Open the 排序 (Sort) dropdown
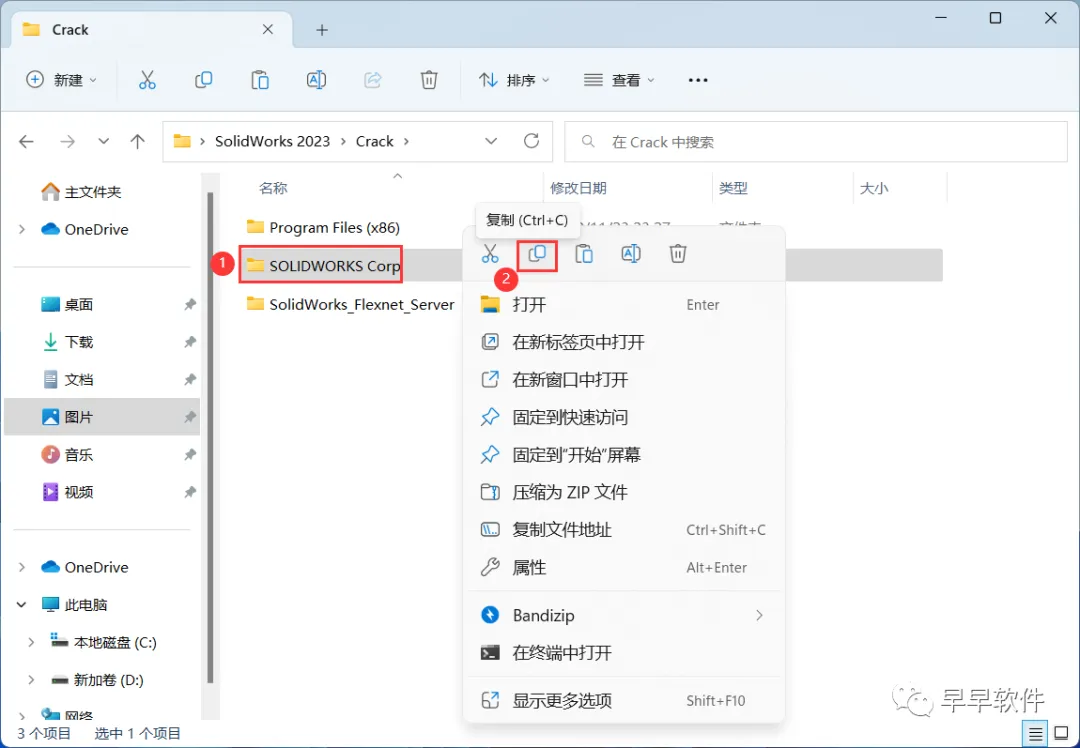1080x748 pixels. 515,80
